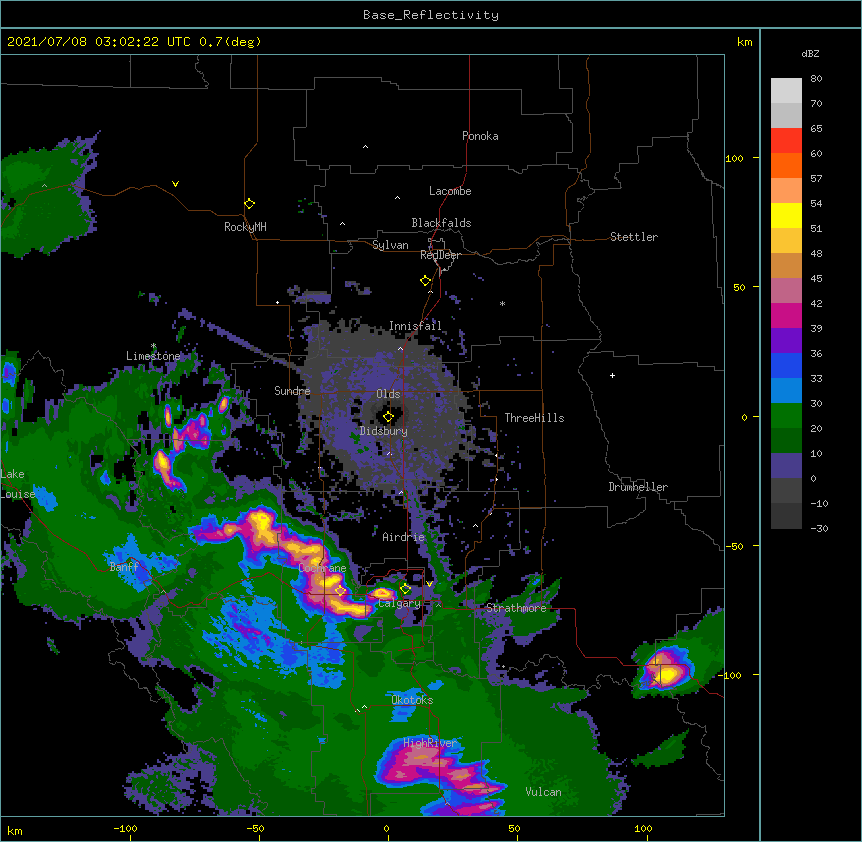The image size is (862, 842).
Task: Click the km unit label at top right
Action: tap(744, 42)
